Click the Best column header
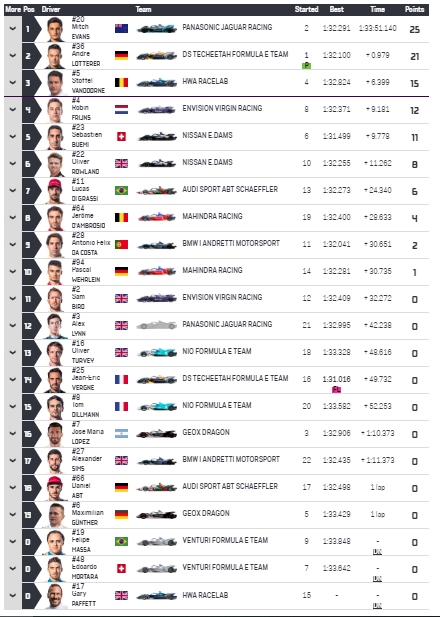 click(x=336, y=9)
